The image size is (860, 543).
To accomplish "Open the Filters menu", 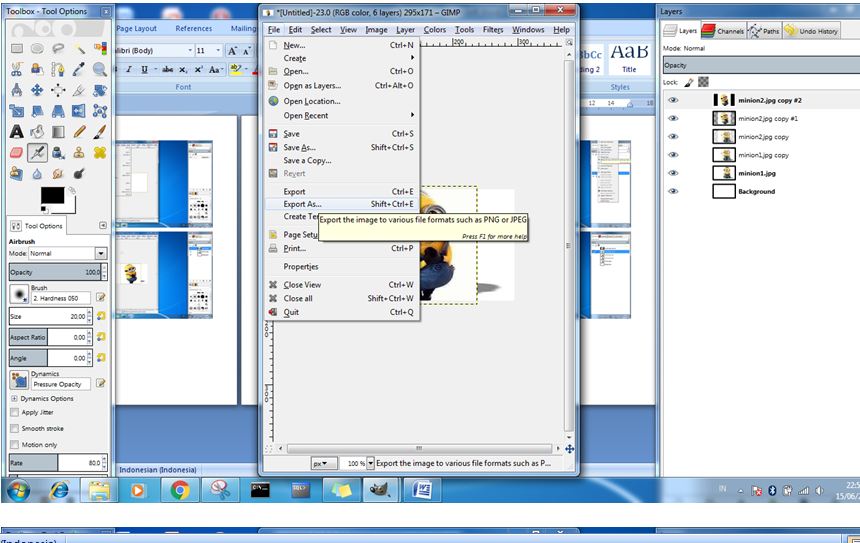I will (x=493, y=30).
